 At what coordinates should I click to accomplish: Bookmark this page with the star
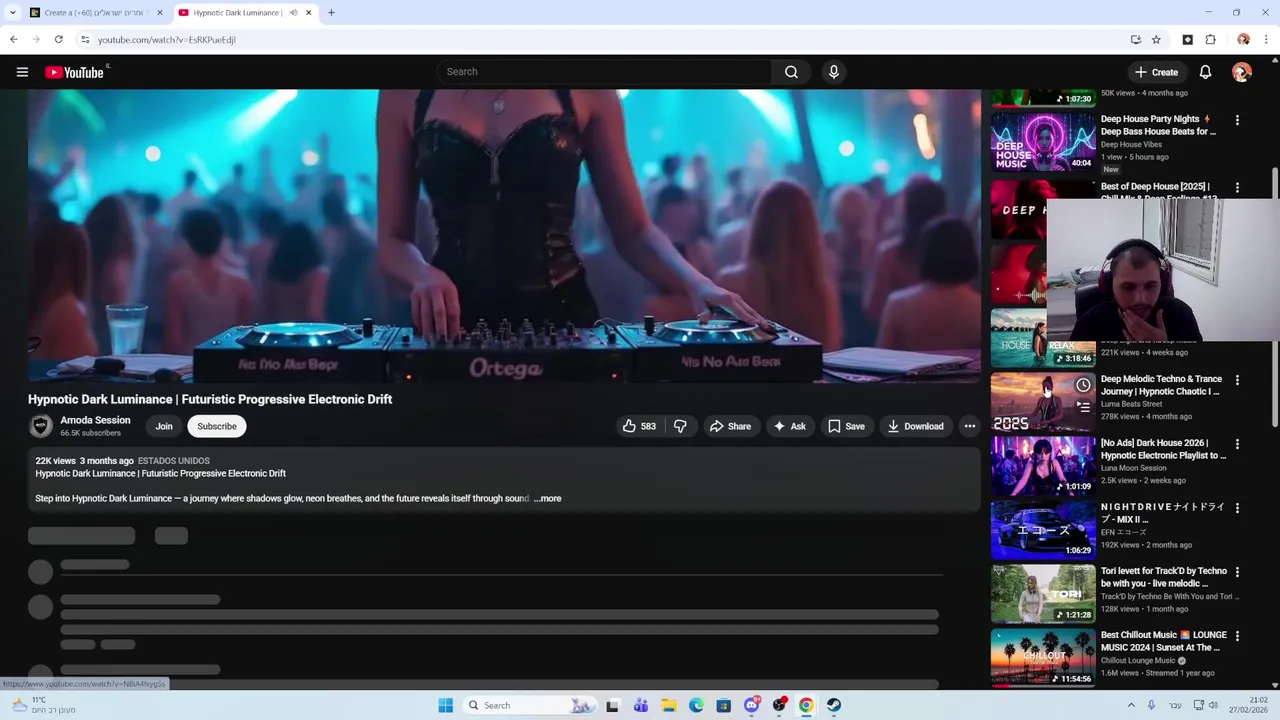[1157, 40]
